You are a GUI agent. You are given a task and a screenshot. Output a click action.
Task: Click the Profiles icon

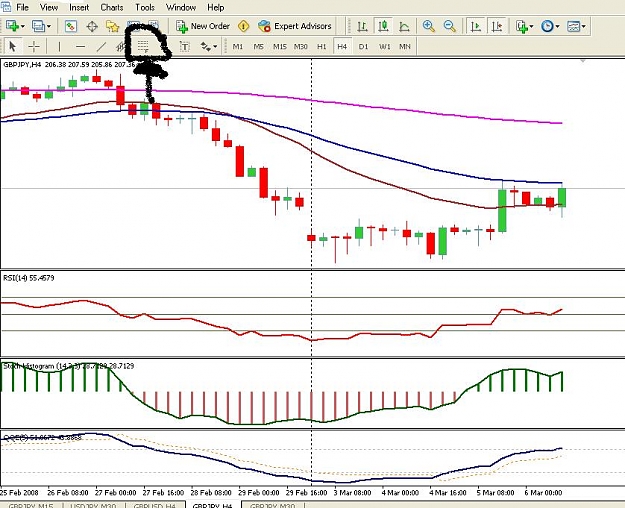[x=38, y=26]
